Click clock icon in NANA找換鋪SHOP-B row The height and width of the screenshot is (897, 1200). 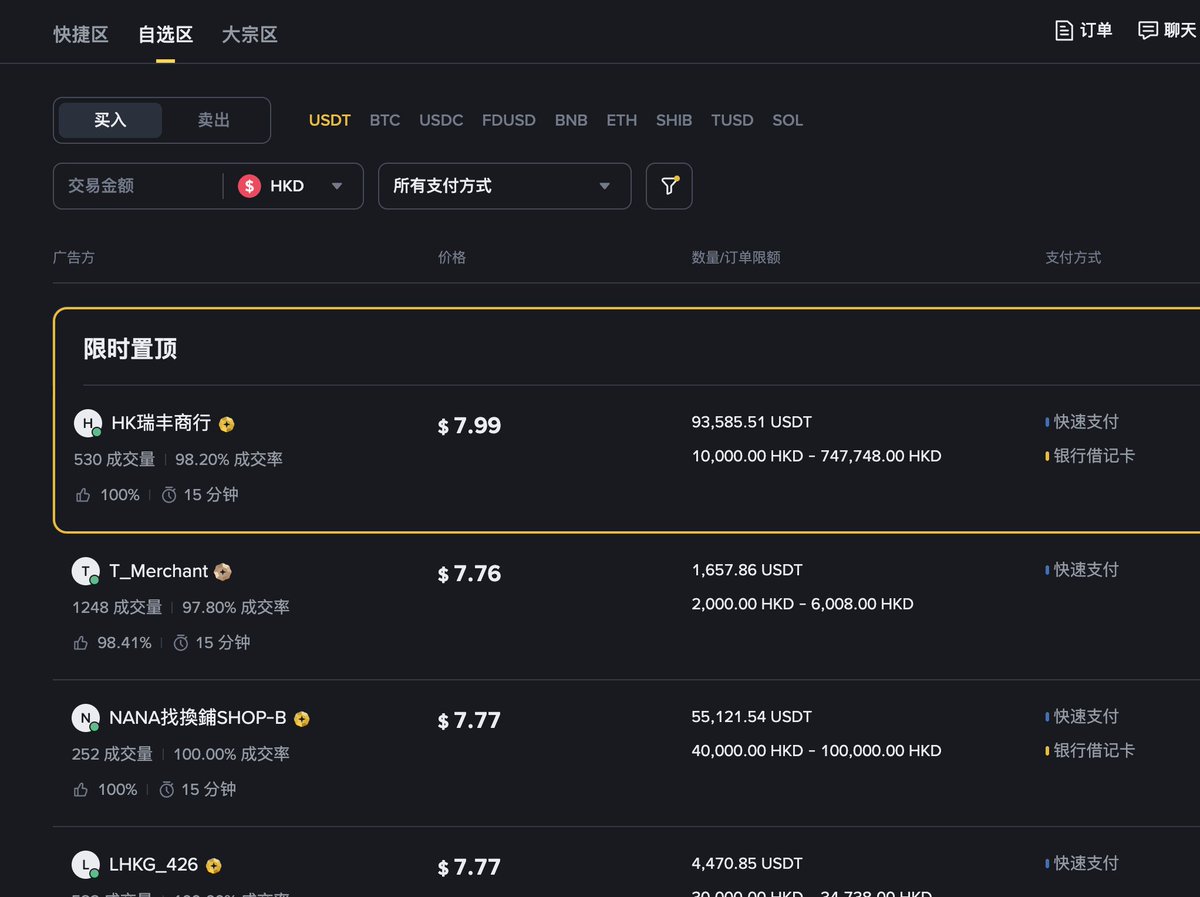[167, 790]
